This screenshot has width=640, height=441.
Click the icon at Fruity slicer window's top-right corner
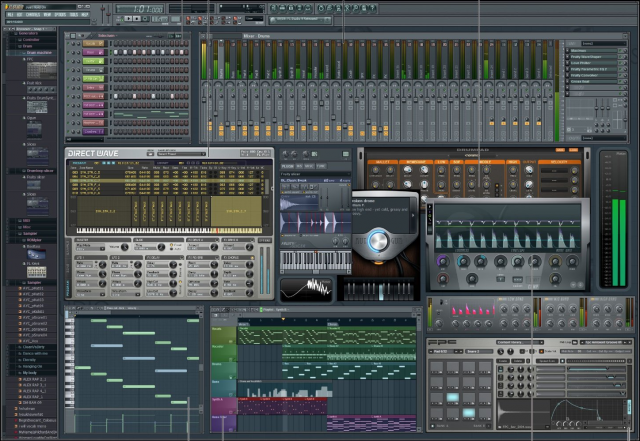point(346,154)
